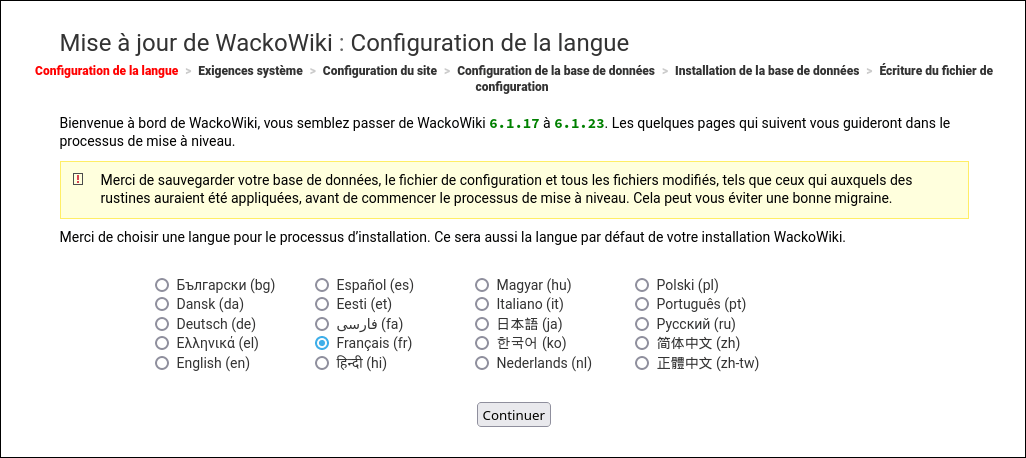Screen dimensions: 1026x458
Task: Open the Exigences système step
Action: pyautogui.click(x=250, y=71)
